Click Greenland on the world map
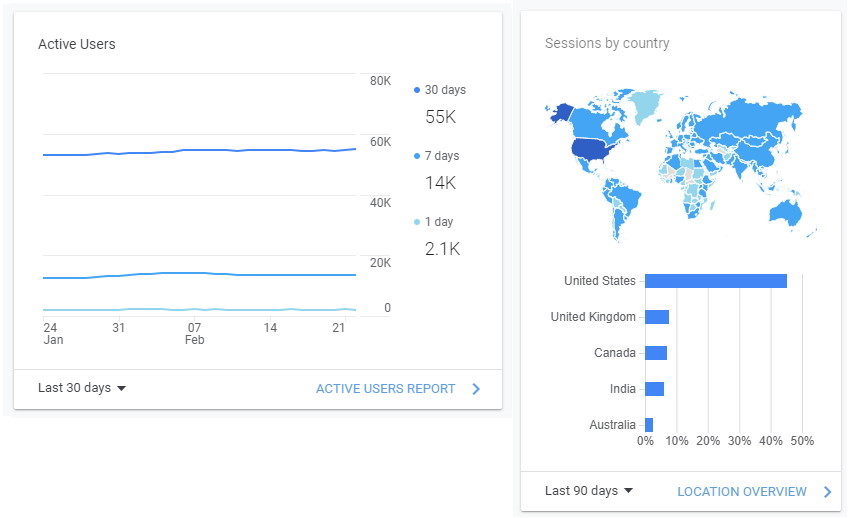The width and height of the screenshot is (850, 518). click(x=646, y=104)
